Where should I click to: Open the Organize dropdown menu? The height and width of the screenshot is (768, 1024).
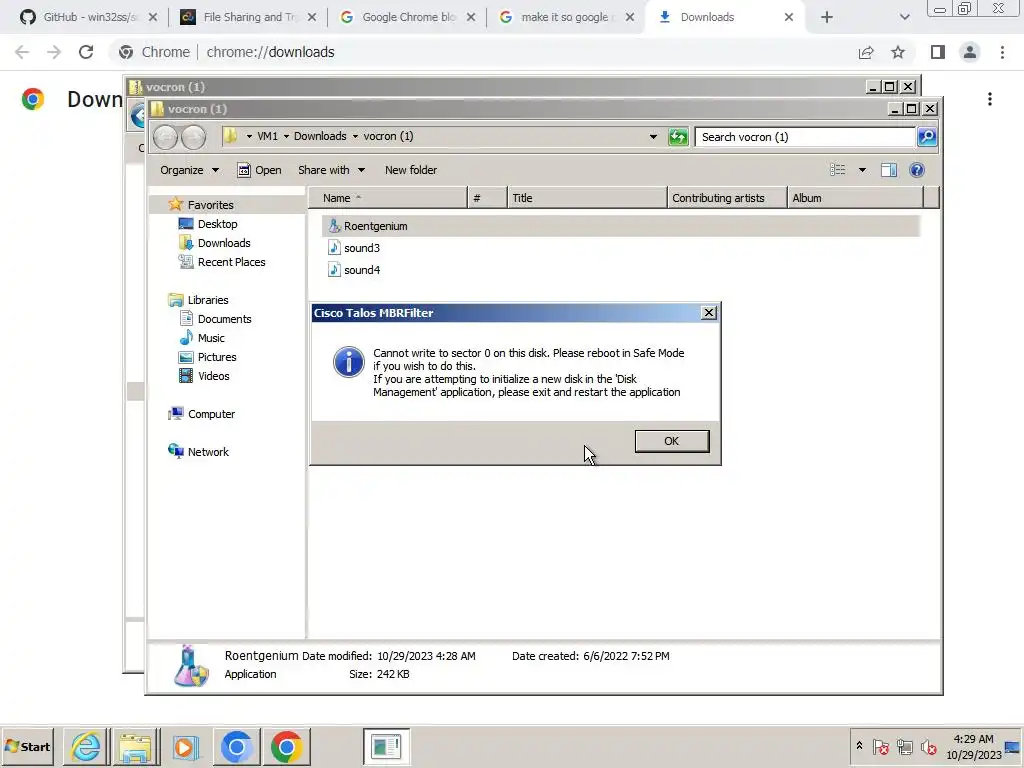(189, 170)
